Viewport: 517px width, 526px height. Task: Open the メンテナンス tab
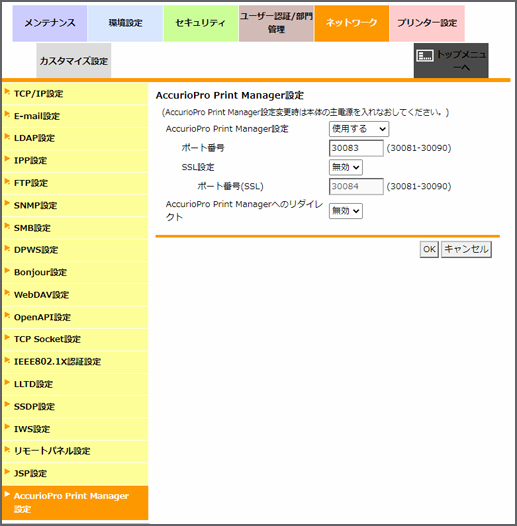(50, 23)
